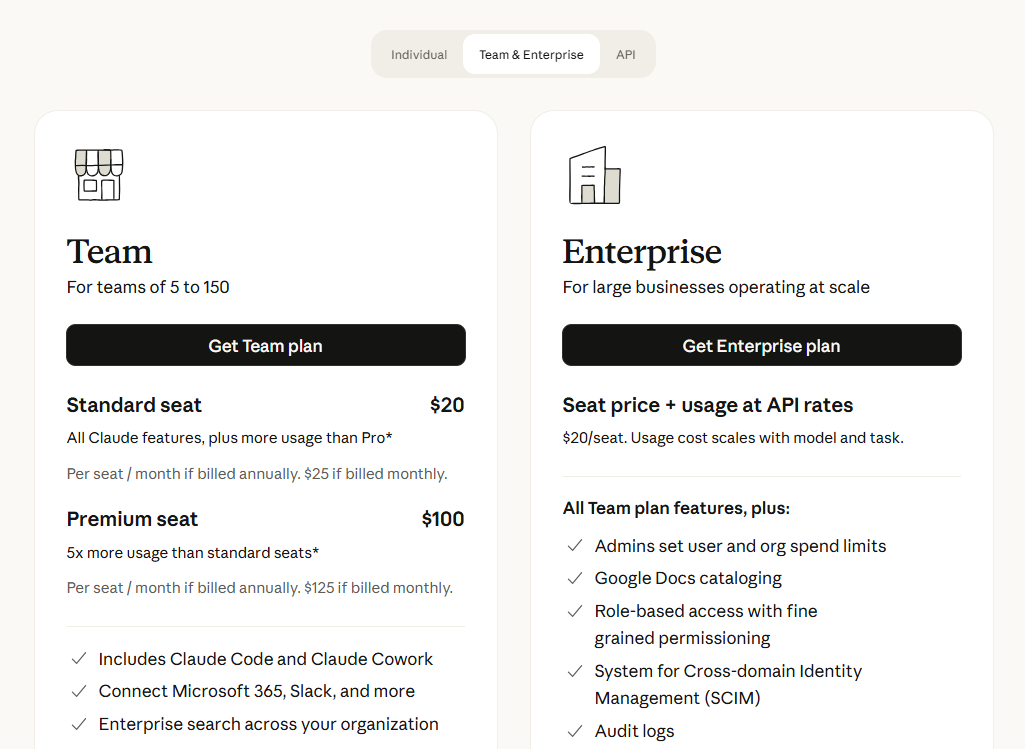The image size is (1025, 749).
Task: Click the Enterprise heading
Action: click(642, 252)
